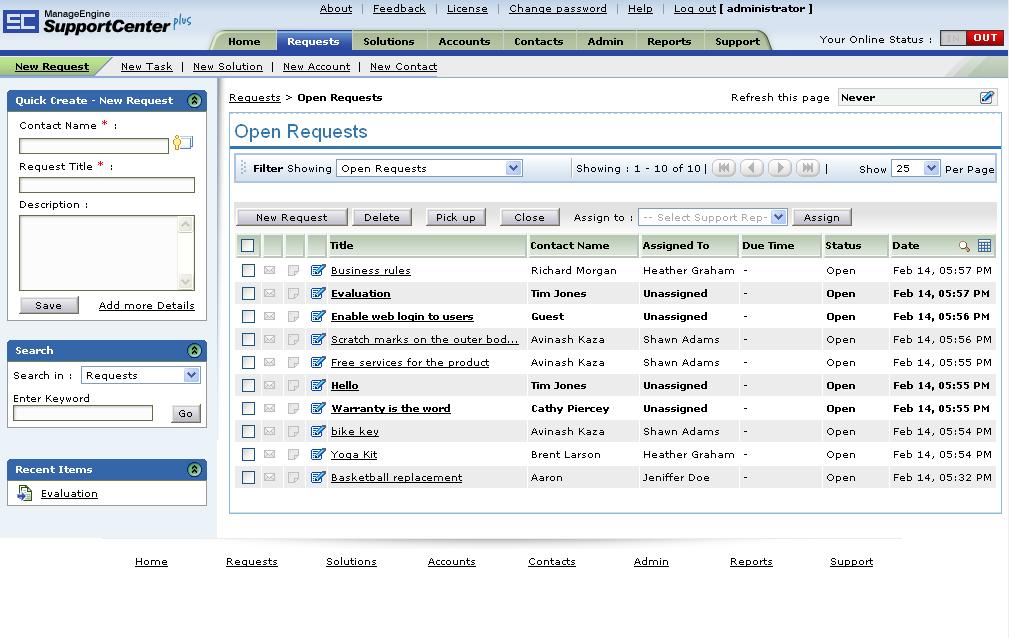
Task: Go to the last page navigation arrow
Action: tap(808, 168)
